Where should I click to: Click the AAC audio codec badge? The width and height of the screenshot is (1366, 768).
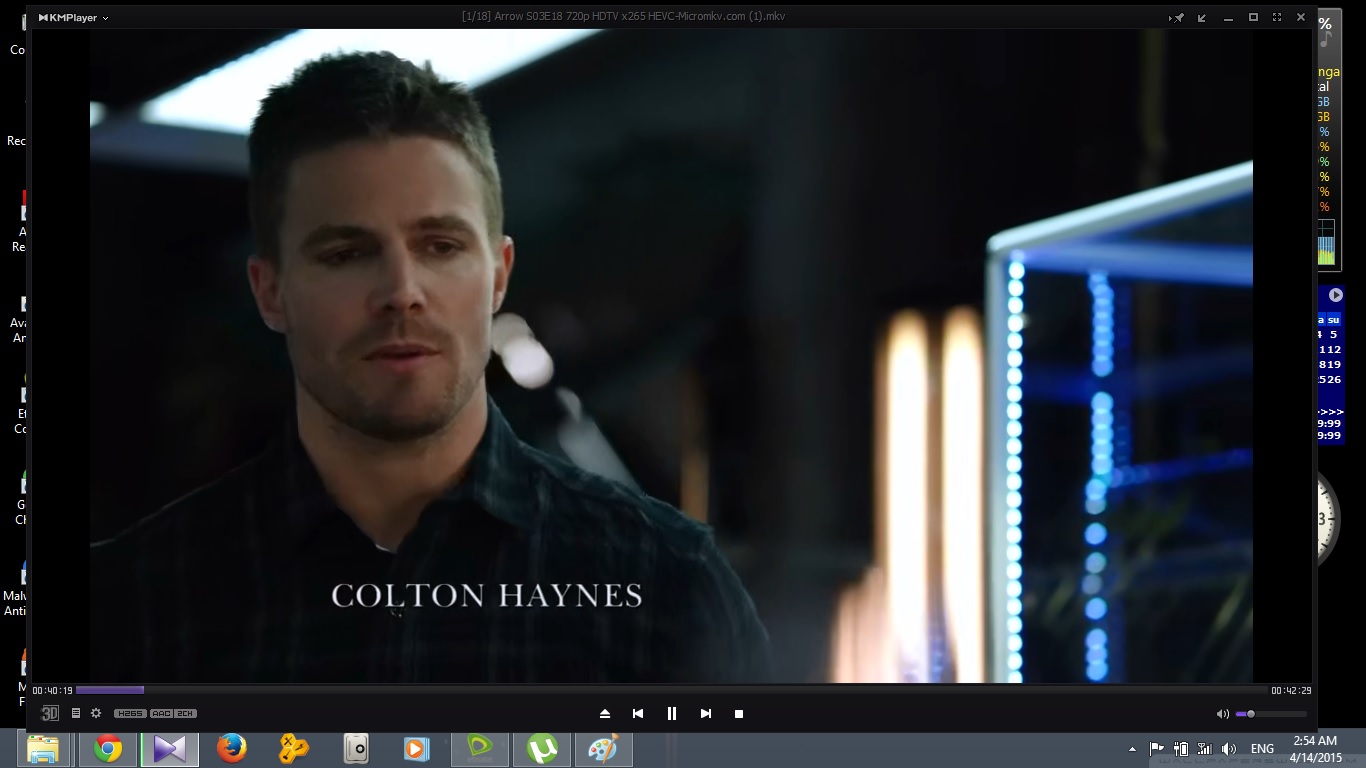coord(162,713)
